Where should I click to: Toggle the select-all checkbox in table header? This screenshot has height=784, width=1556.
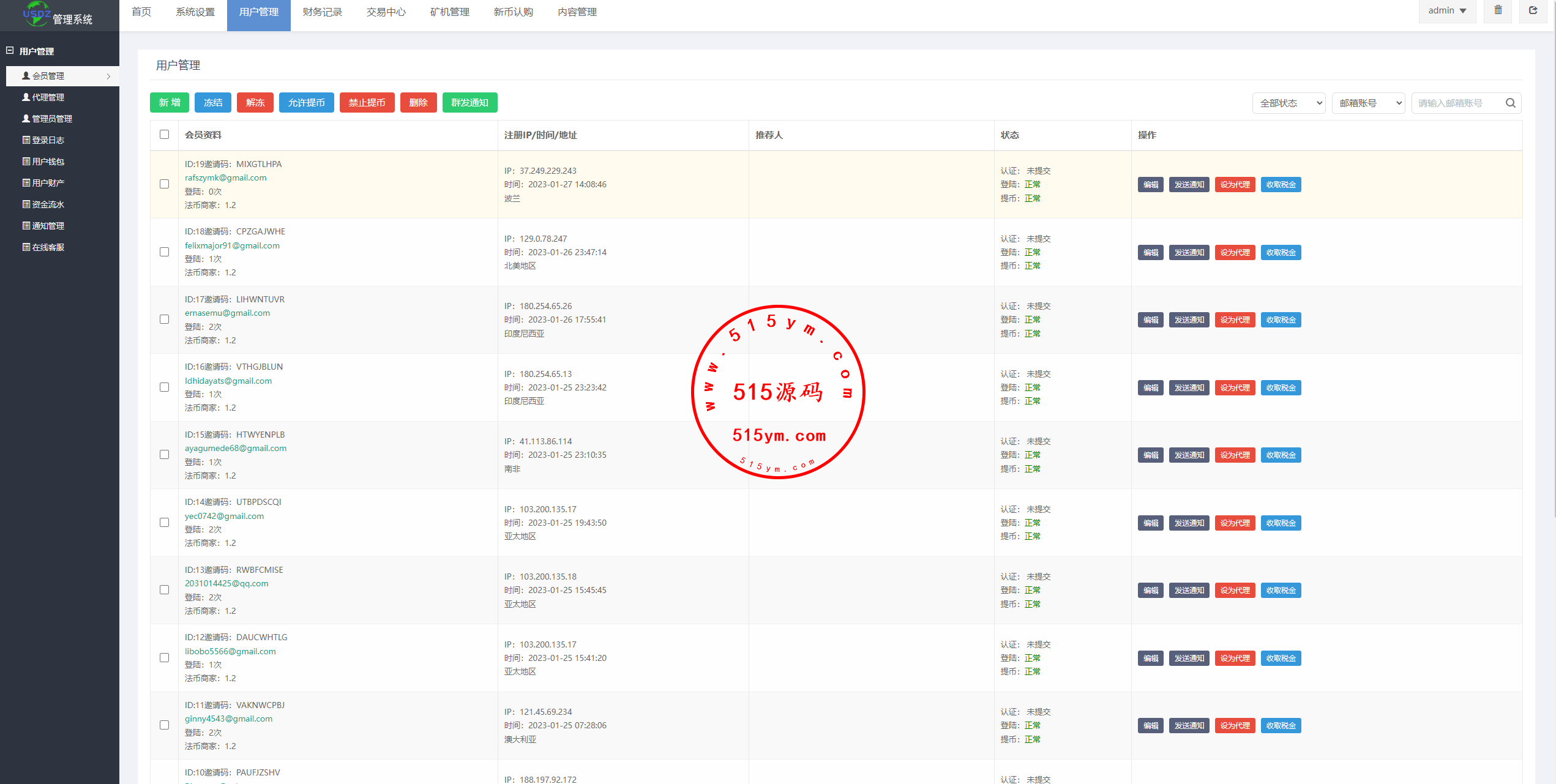(164, 135)
